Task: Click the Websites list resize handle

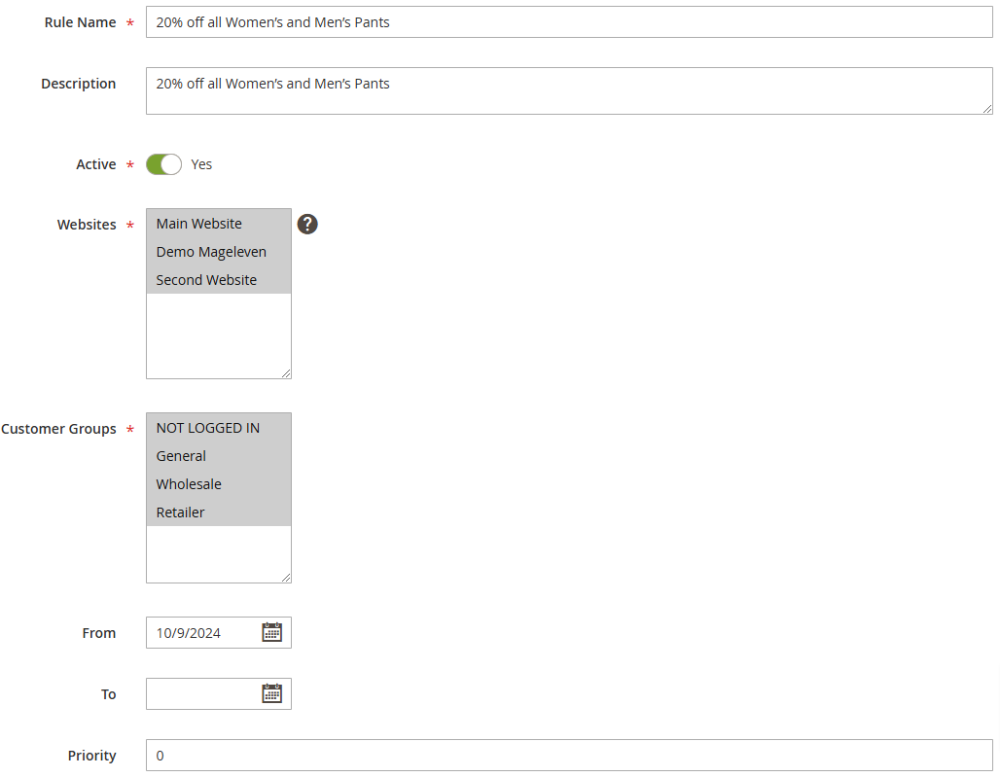Action: pyautogui.click(x=286, y=373)
